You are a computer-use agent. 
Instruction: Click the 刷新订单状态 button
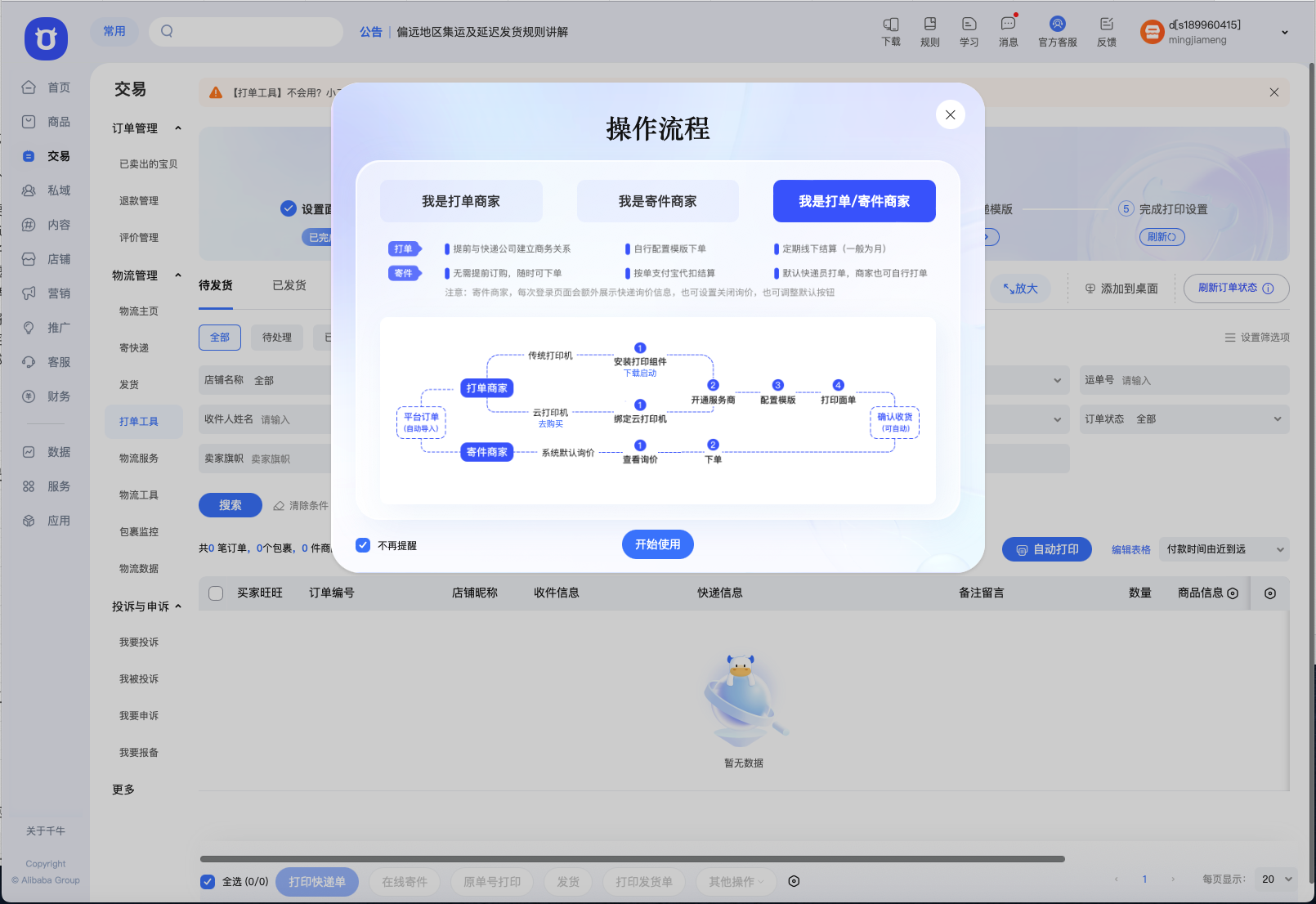[x=1236, y=288]
